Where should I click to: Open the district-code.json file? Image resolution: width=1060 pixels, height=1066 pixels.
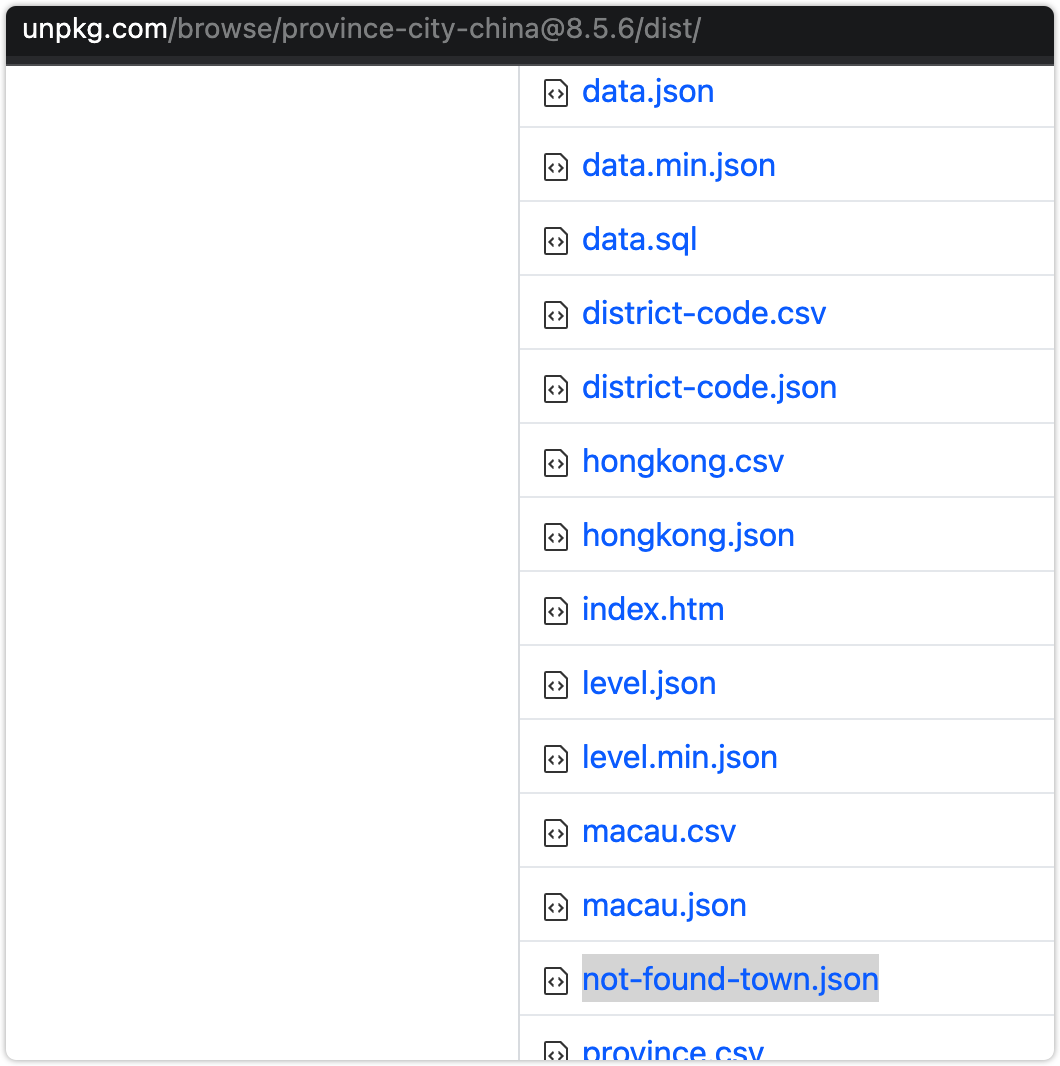coord(709,387)
